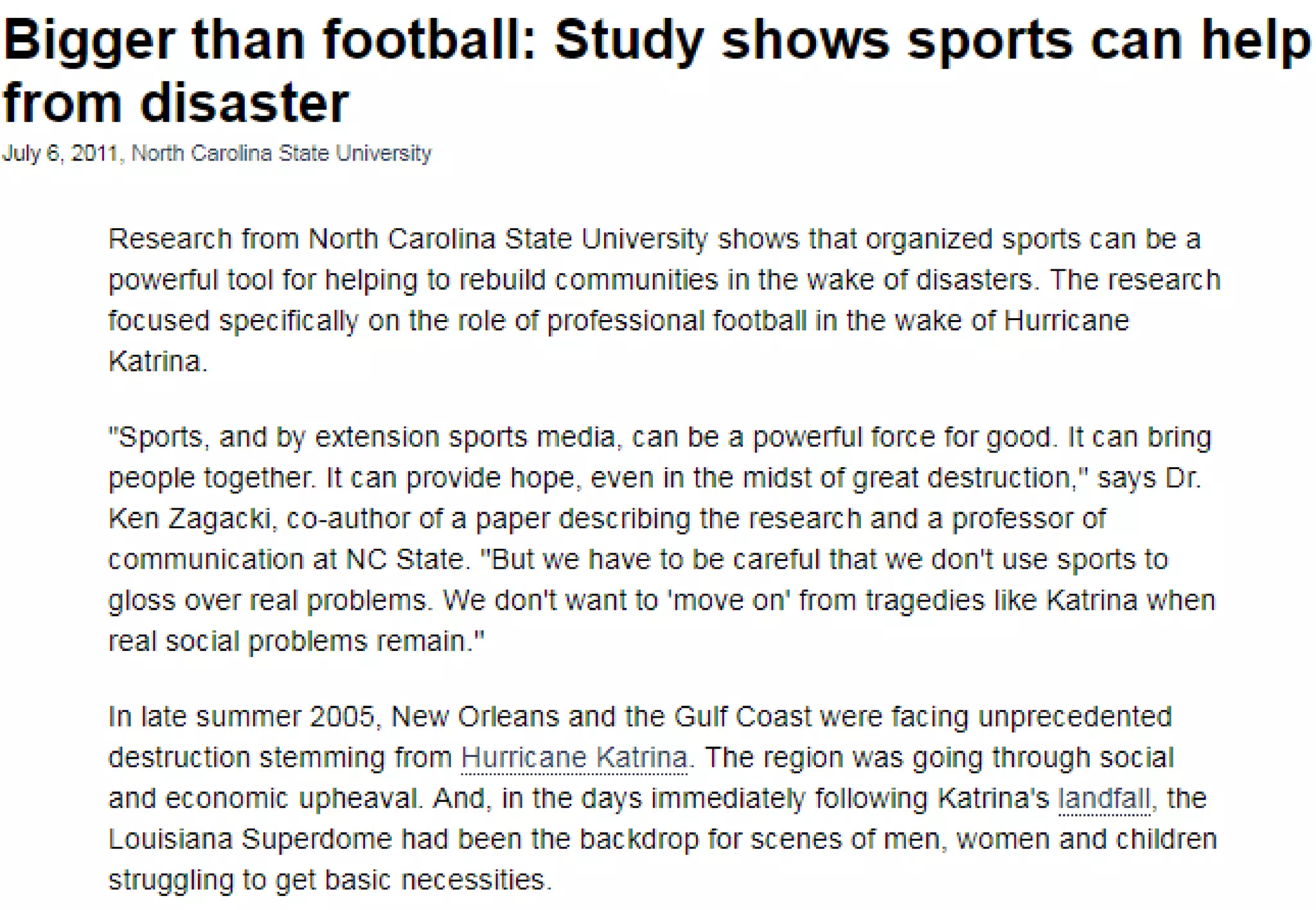The width and height of the screenshot is (1316, 910).
Task: Click "NC State" in the second paragraph
Action: coord(404,560)
